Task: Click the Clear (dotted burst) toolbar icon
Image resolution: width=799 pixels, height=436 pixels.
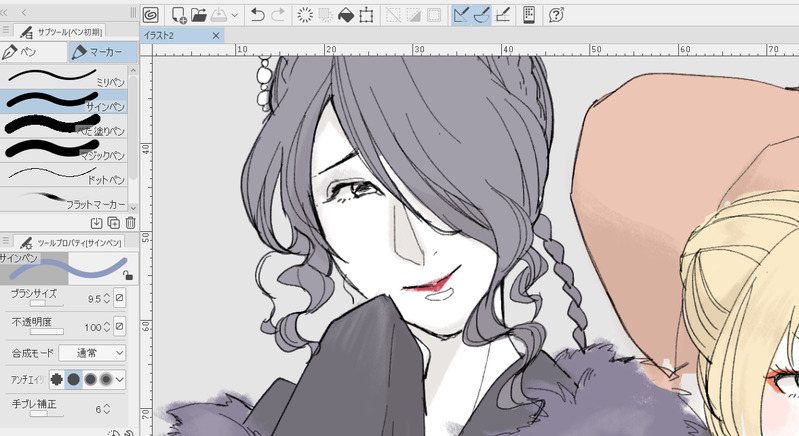Action: 305,15
